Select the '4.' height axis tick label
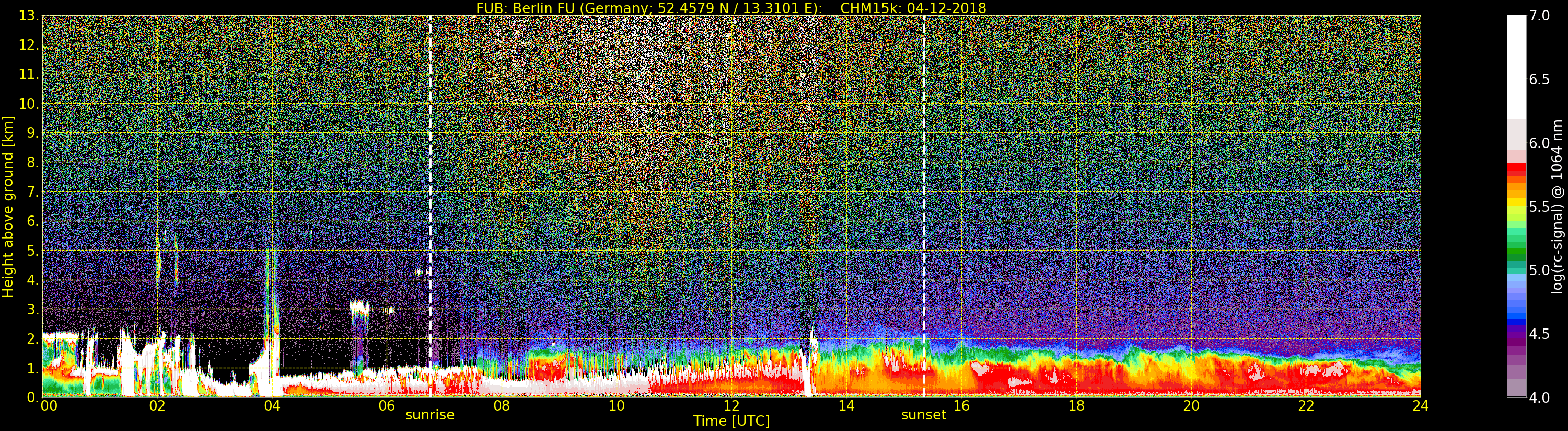The image size is (1568, 431). pyautogui.click(x=32, y=280)
